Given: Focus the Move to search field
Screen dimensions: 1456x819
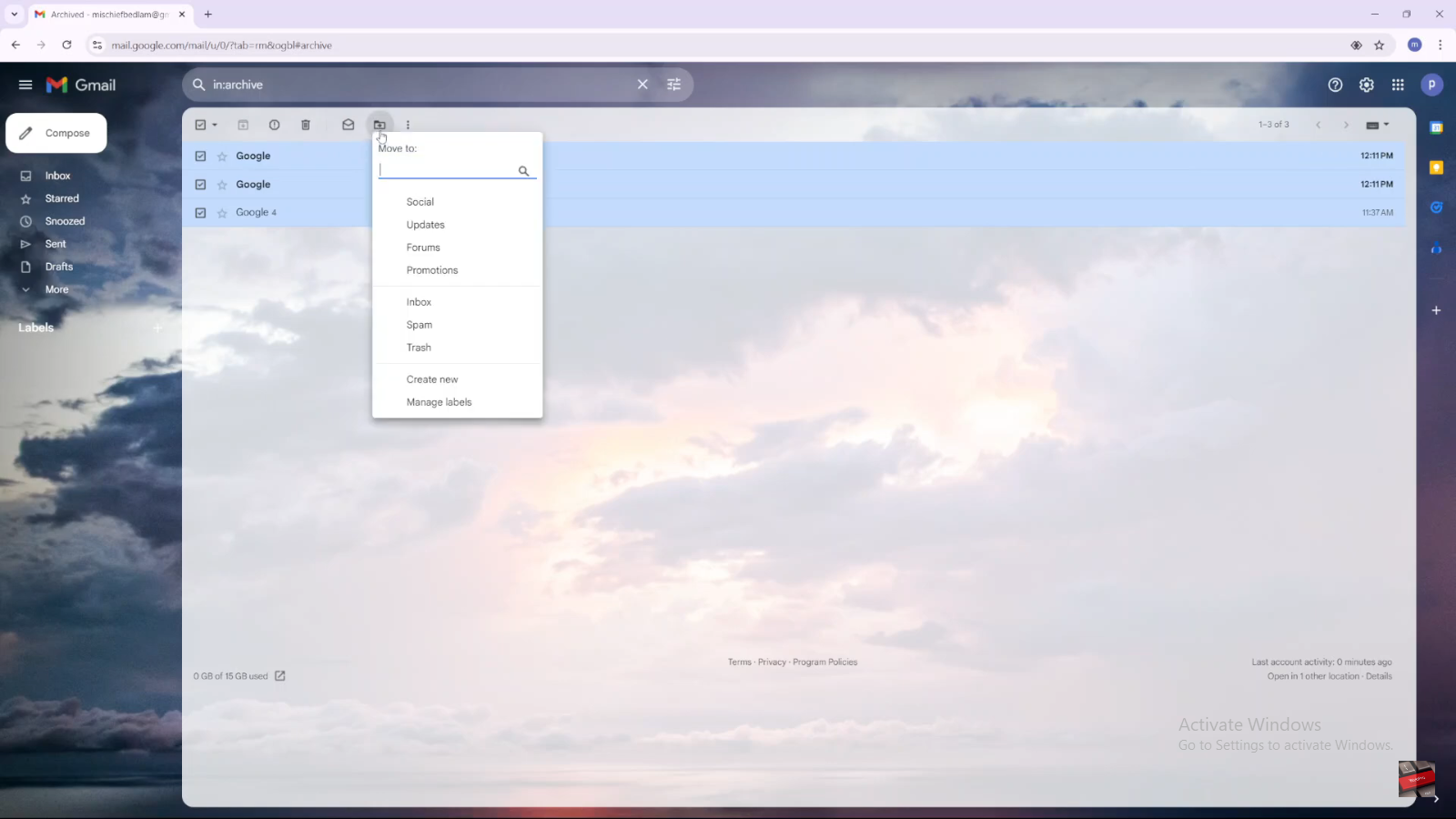Looking at the screenshot, I should [x=448, y=170].
